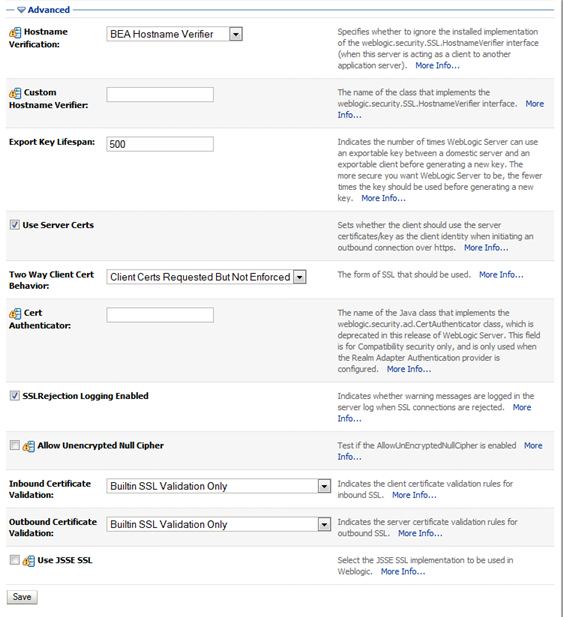
Task: Uncheck the Use Server Certs checkbox
Action: pyautogui.click(x=15, y=225)
